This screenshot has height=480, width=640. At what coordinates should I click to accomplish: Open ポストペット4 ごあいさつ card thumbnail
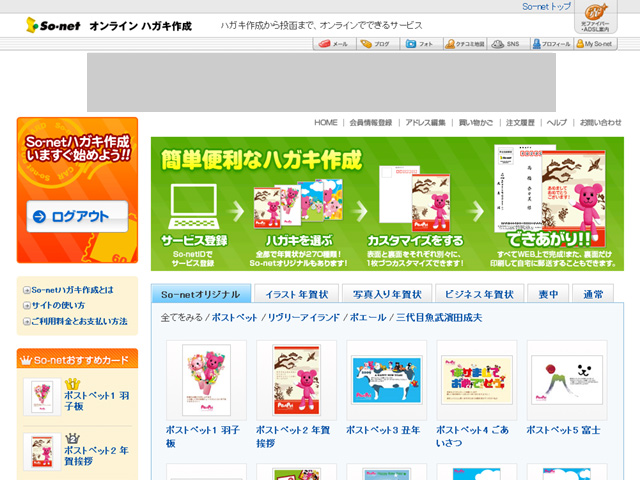click(477, 380)
